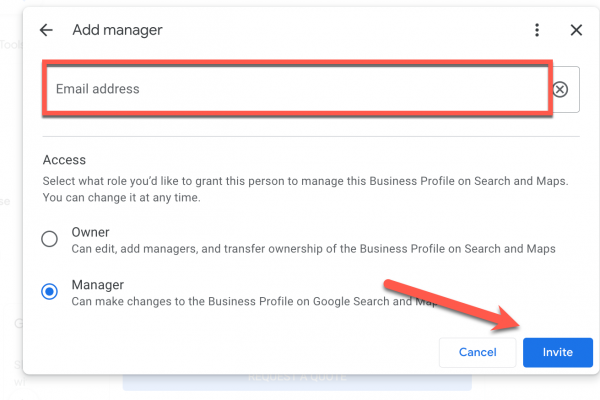Send the invitation with the Invite button
600x400 pixels.
[557, 352]
